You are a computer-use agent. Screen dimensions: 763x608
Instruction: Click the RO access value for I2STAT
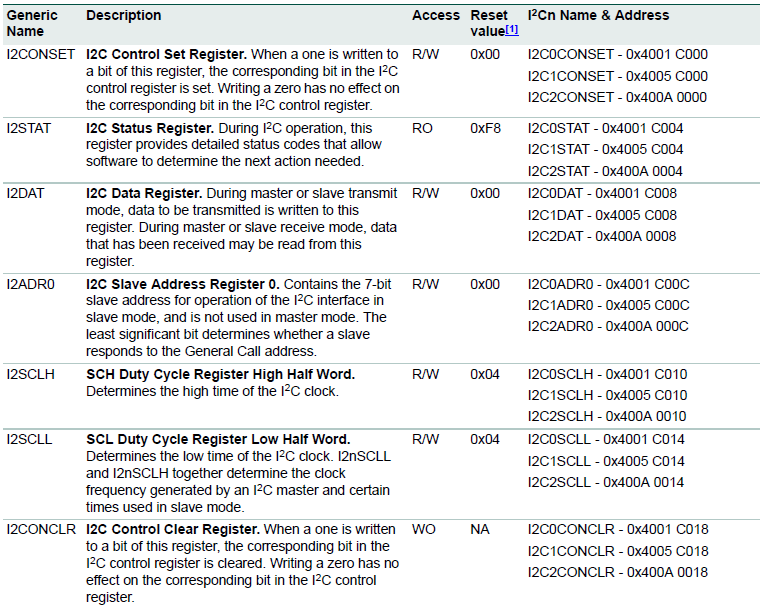point(422,129)
